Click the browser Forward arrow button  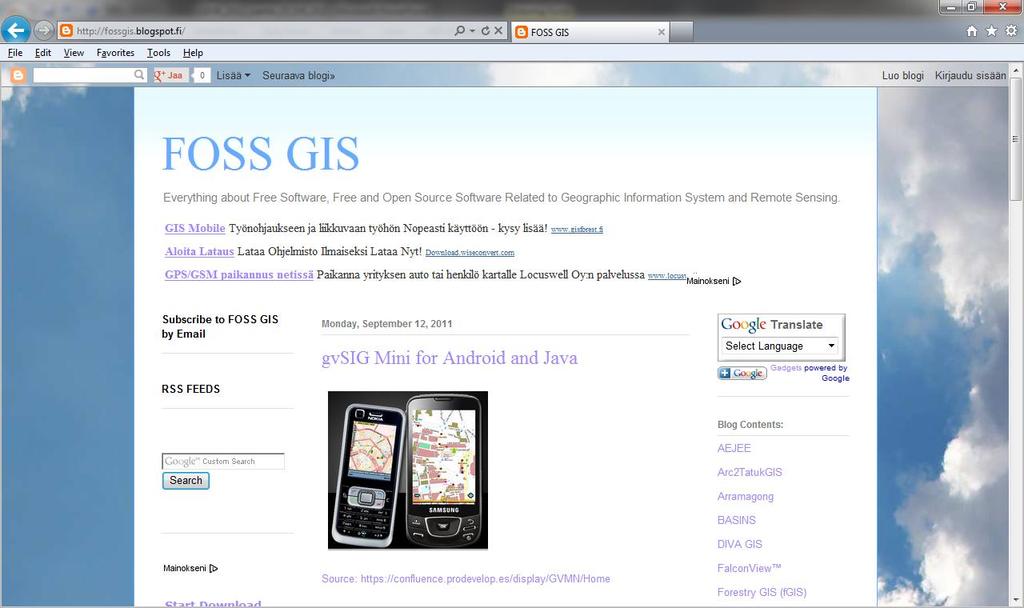[43, 30]
